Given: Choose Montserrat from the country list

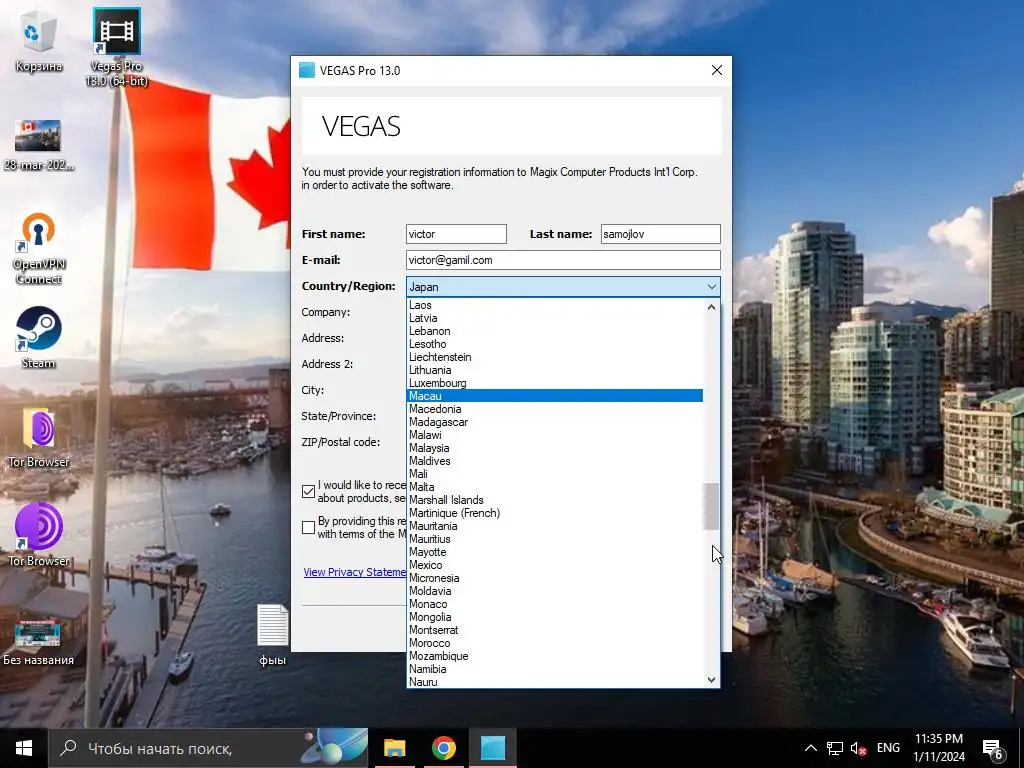Looking at the screenshot, I should (554, 630).
